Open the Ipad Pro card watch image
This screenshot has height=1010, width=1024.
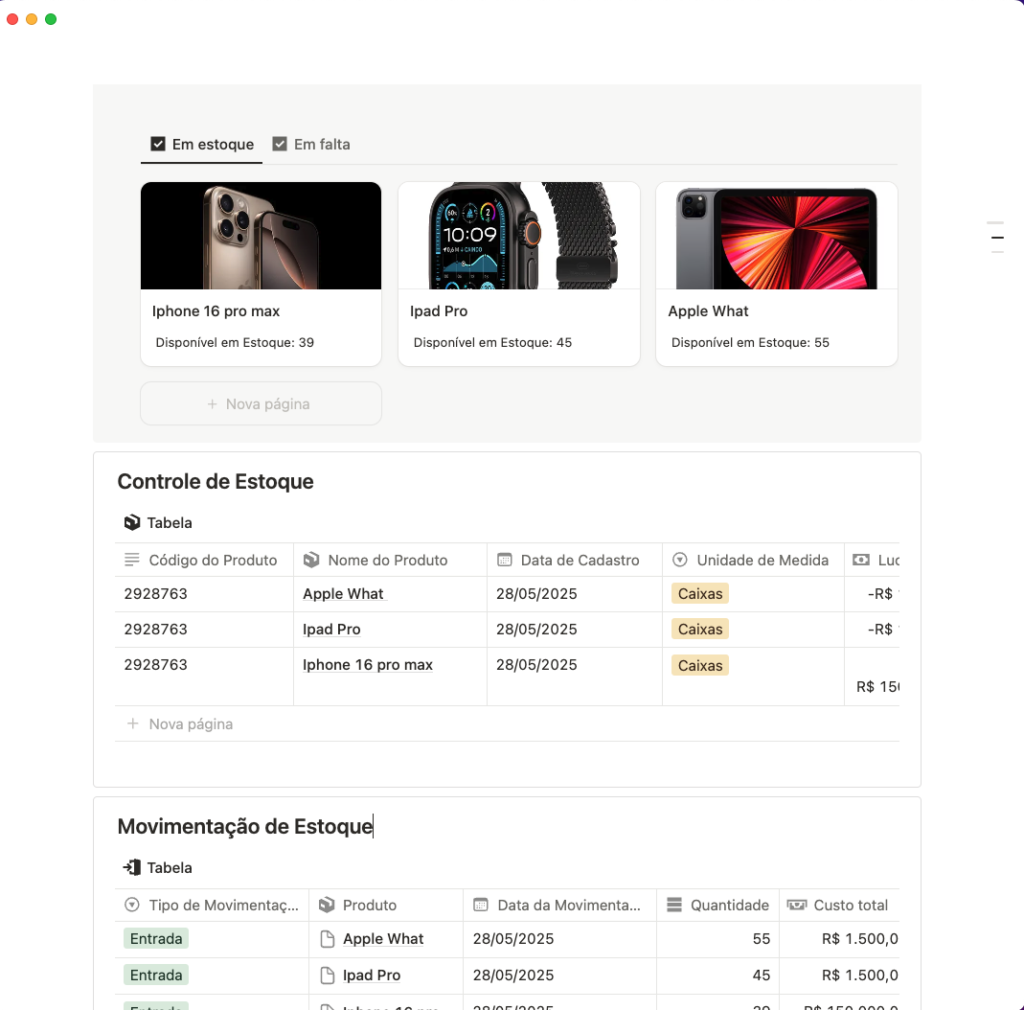coord(519,236)
